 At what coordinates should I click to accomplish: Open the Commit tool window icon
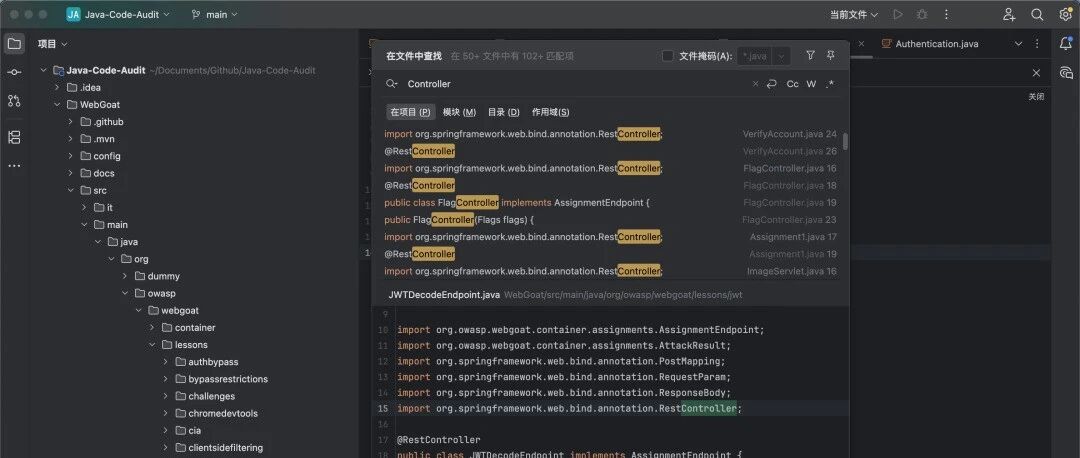pos(14,72)
